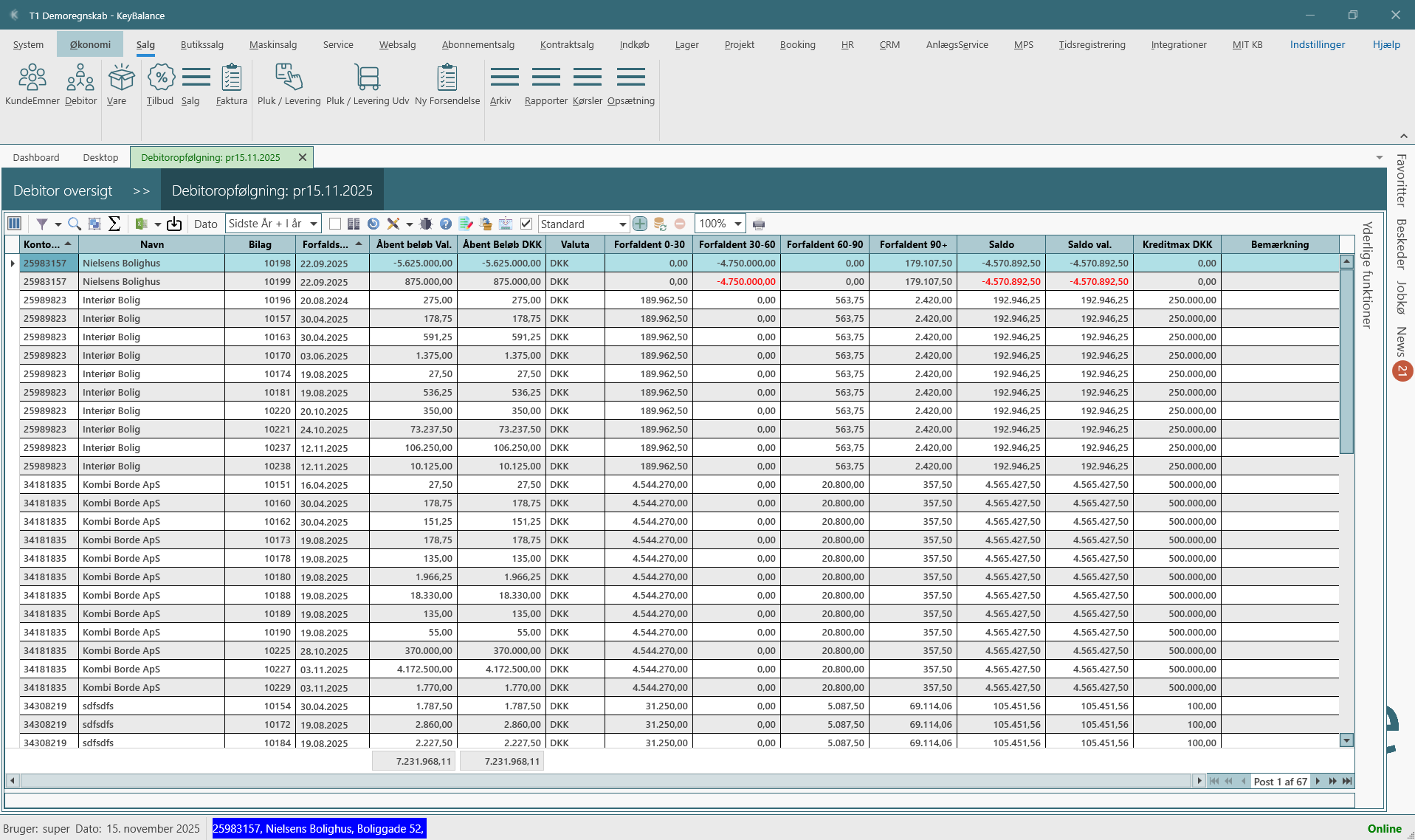Click the blue help question mark icon
Image resolution: width=1415 pixels, height=840 pixels.
click(446, 224)
